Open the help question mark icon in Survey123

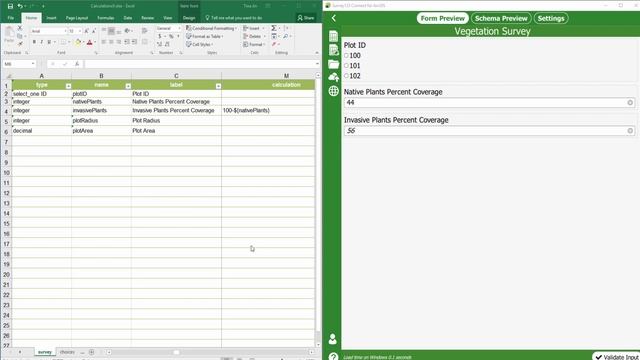[x=333, y=356]
